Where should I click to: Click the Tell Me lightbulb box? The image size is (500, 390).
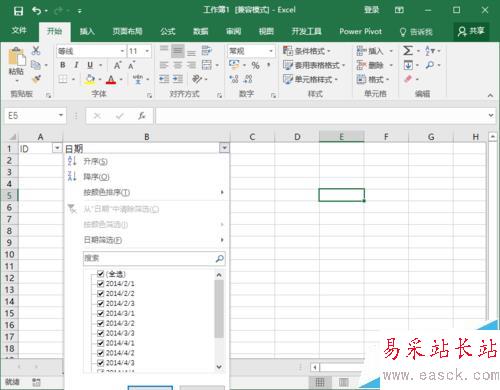coord(416,32)
